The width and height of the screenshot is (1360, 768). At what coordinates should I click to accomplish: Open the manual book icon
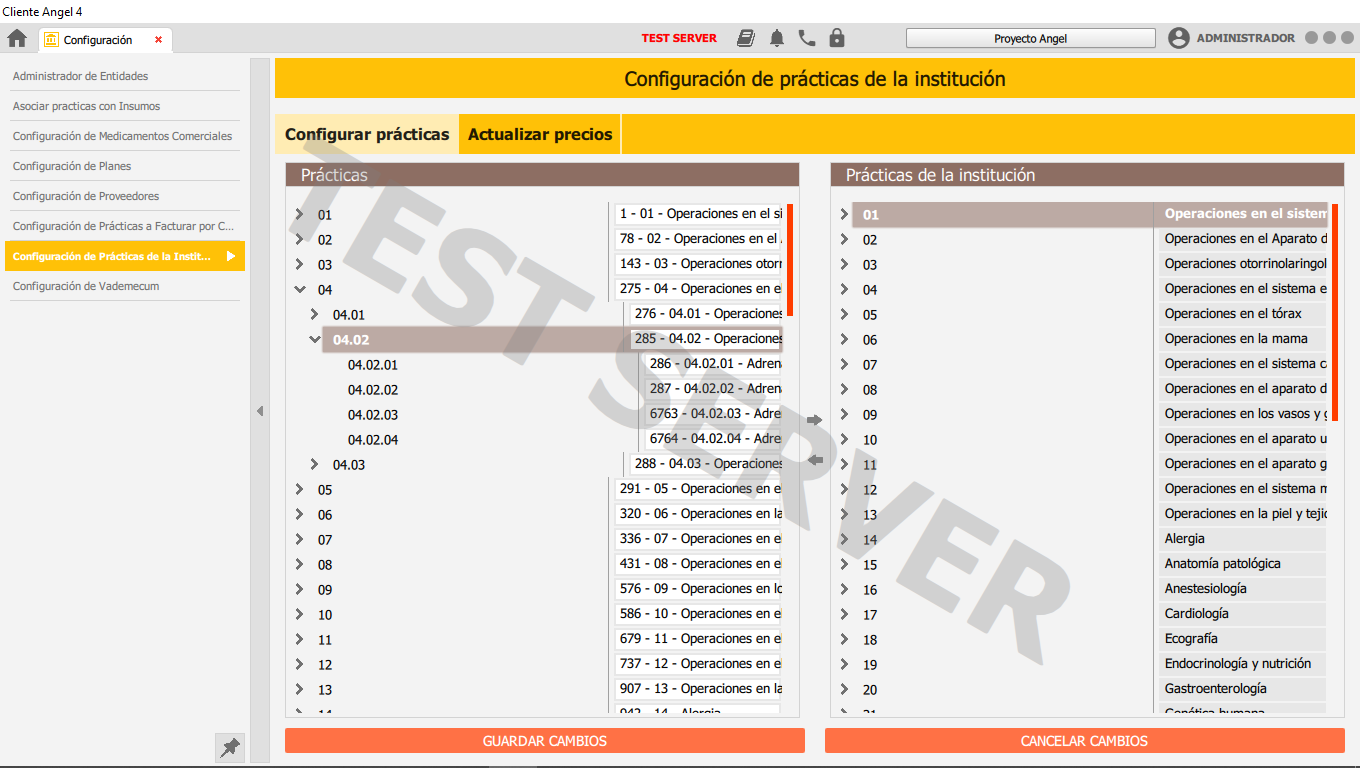pyautogui.click(x=746, y=39)
